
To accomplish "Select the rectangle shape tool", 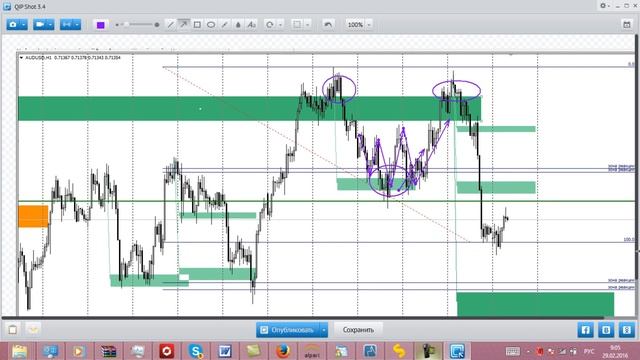I will pos(197,25).
